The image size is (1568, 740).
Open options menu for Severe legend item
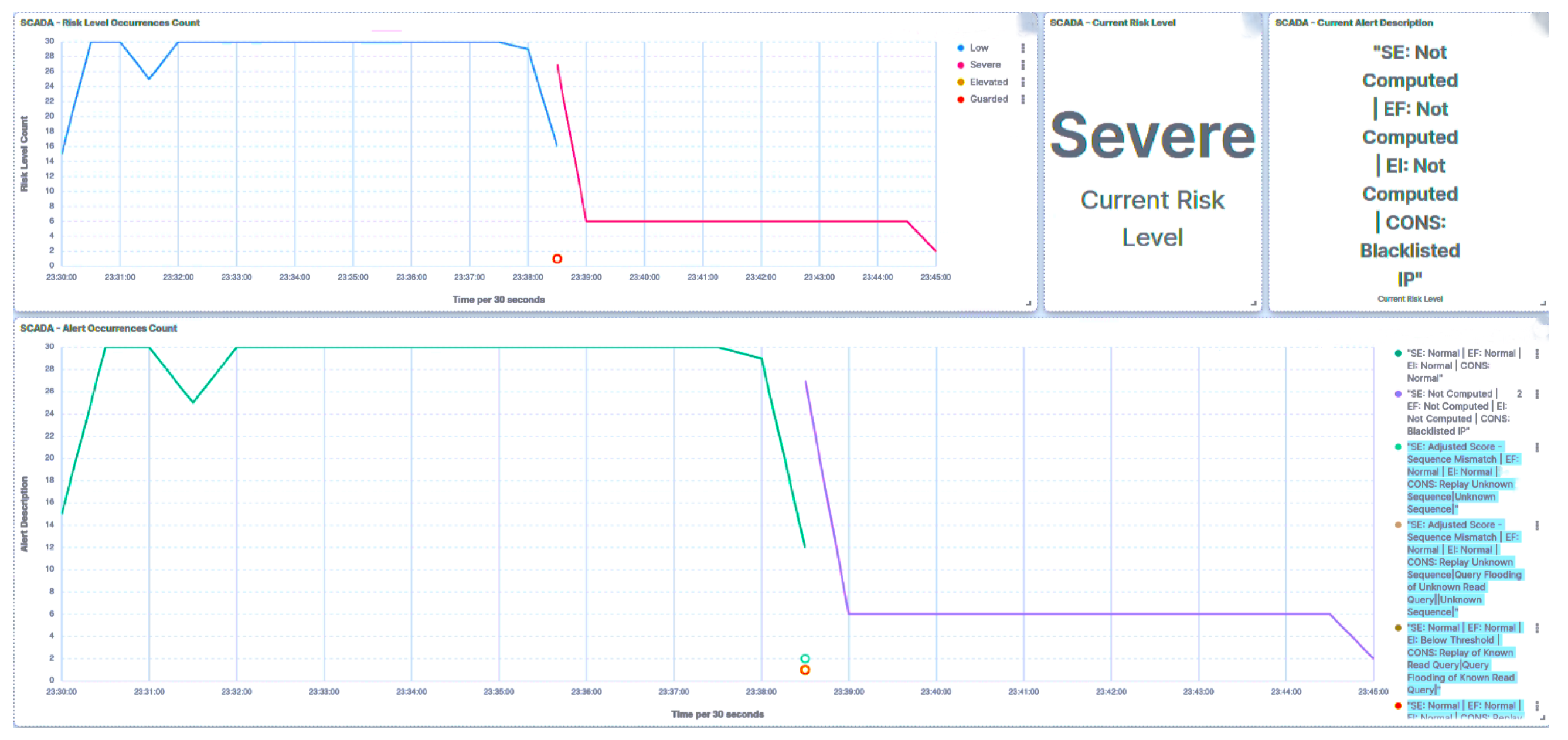click(x=1023, y=65)
